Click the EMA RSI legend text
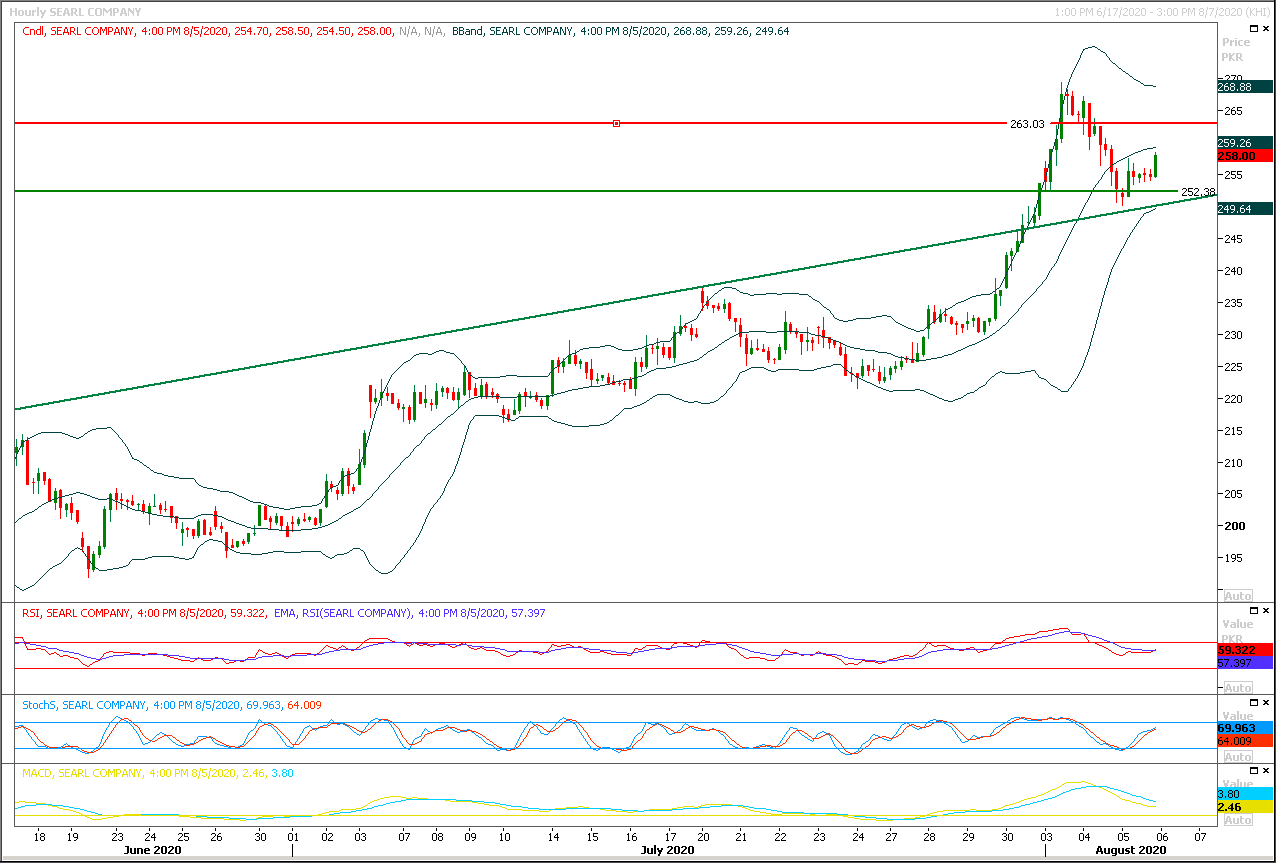Image resolution: width=1276 pixels, height=863 pixels. click(408, 613)
